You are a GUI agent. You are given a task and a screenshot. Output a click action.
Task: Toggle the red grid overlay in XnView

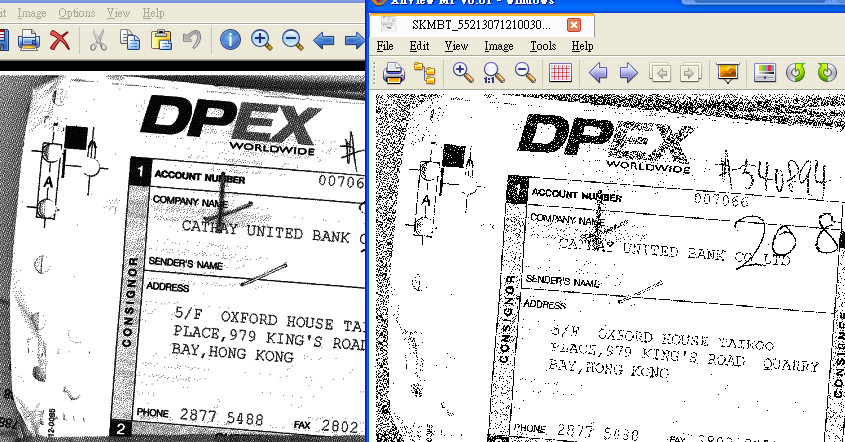(560, 73)
